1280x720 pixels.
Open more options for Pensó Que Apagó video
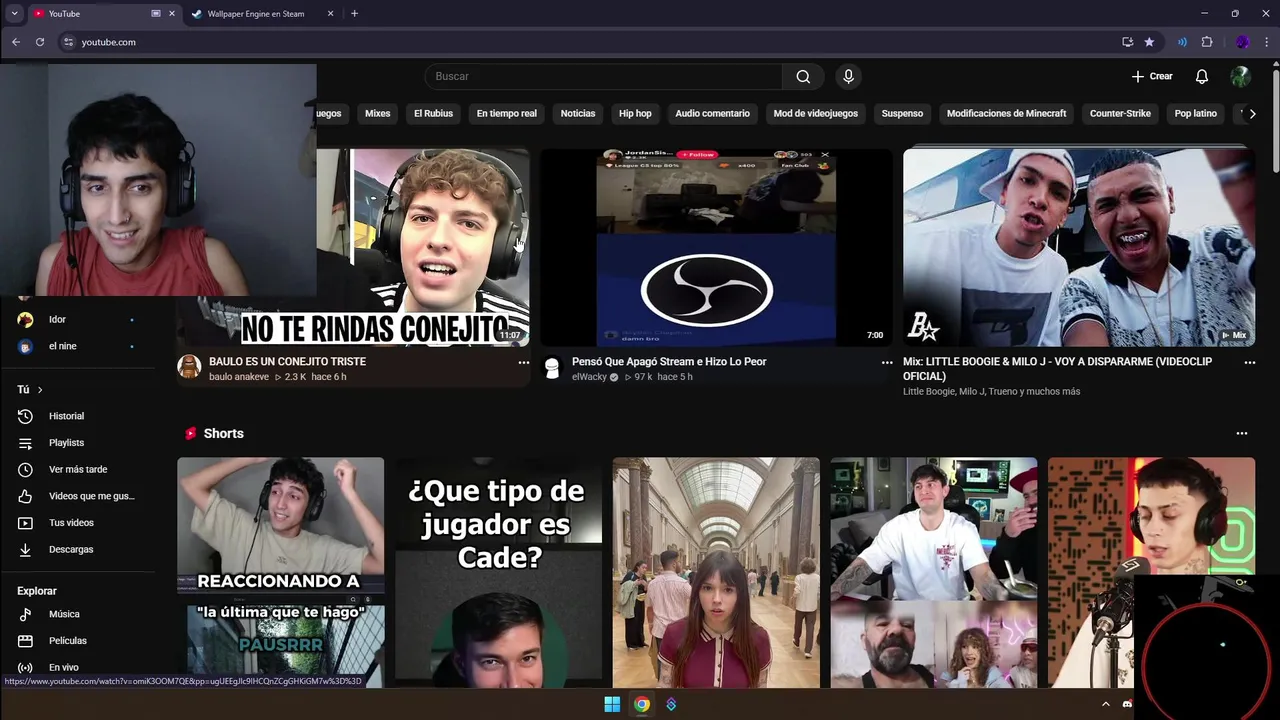pyautogui.click(x=886, y=363)
